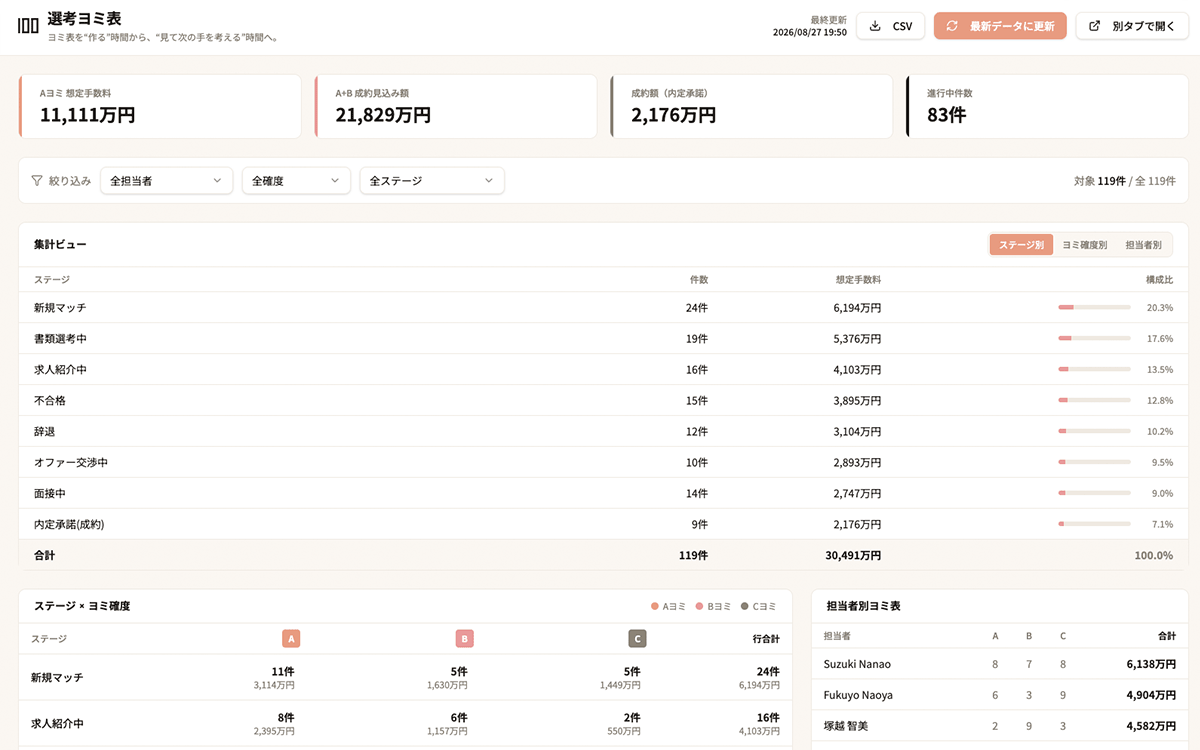The width and height of the screenshot is (1200, 750).
Task: Click the 新規マッチ composition bar at 20.3%
Action: point(1094,308)
